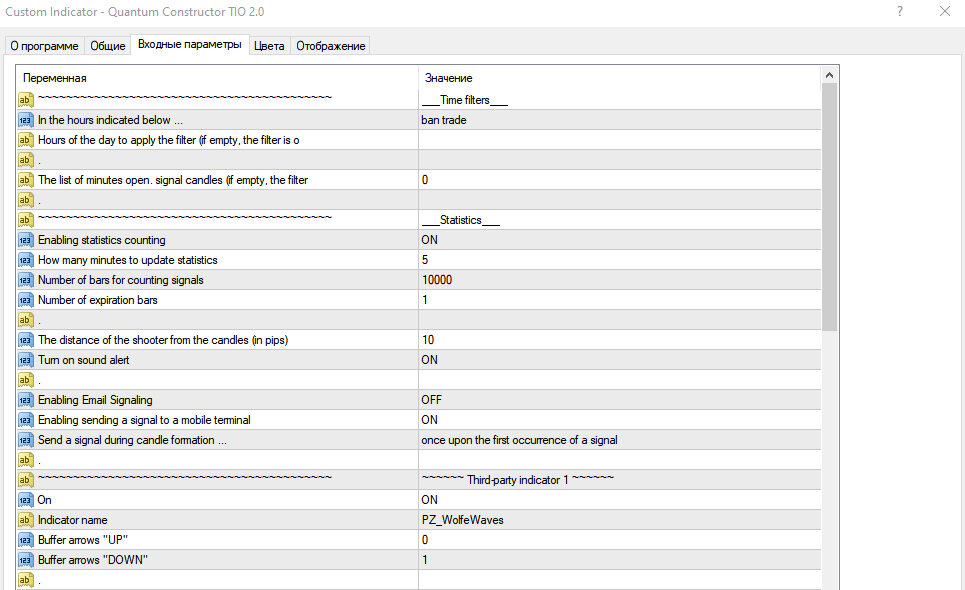Screen dimensions: 965x590
Task: Select the icon next to Buffer arrows "UP"
Action: (25, 540)
